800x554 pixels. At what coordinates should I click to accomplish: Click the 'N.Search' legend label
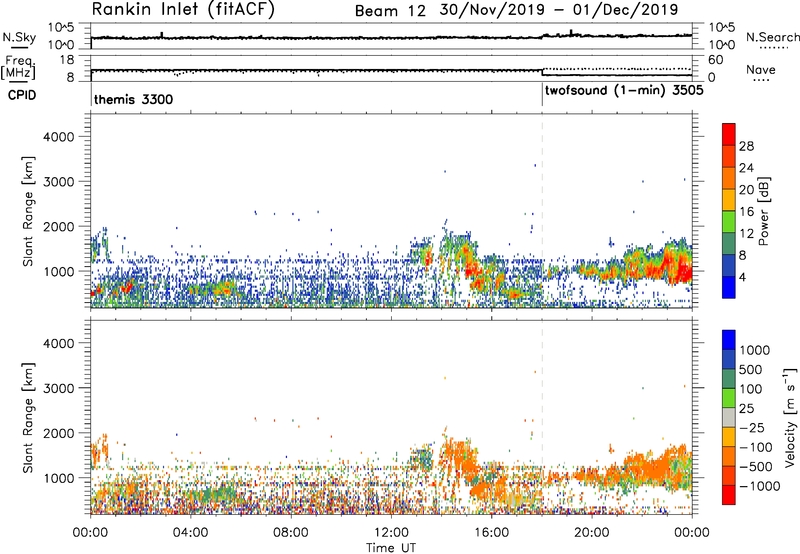point(772,37)
